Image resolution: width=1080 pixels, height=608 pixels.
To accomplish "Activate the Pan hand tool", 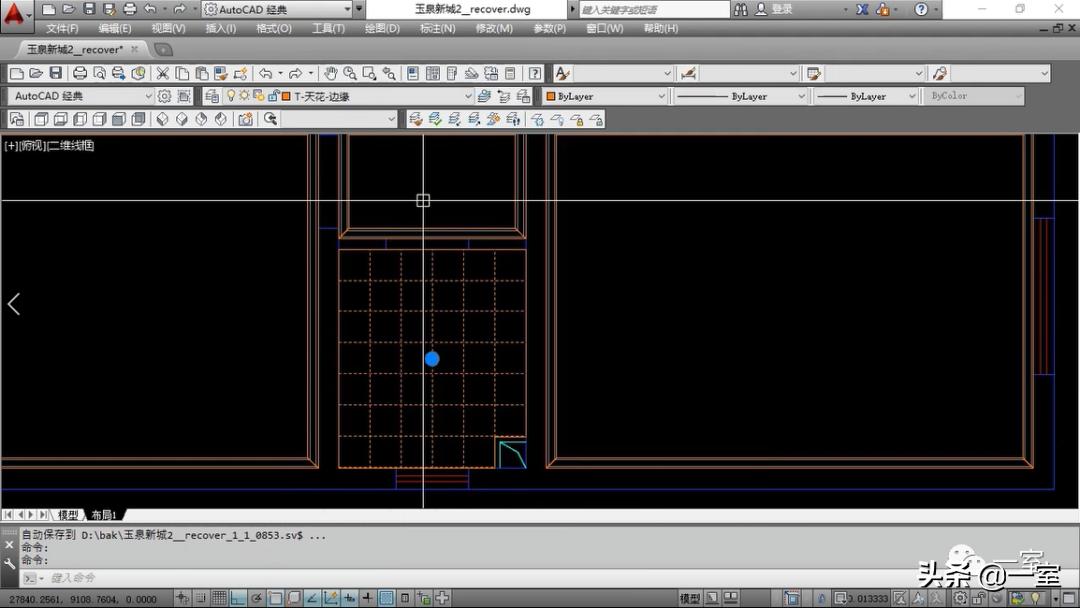I will (331, 73).
